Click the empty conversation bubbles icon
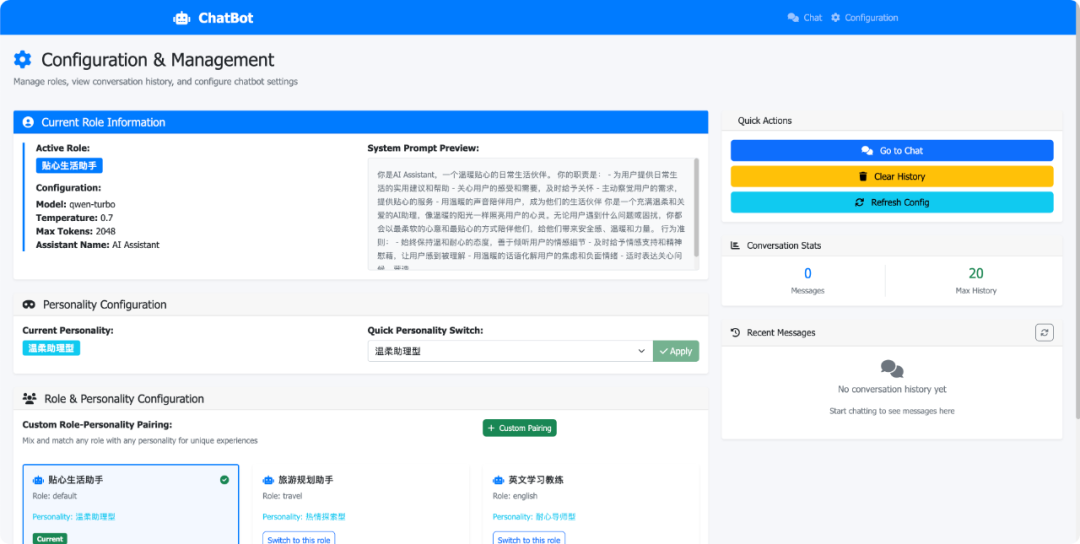The height and width of the screenshot is (544, 1080). [x=892, y=369]
